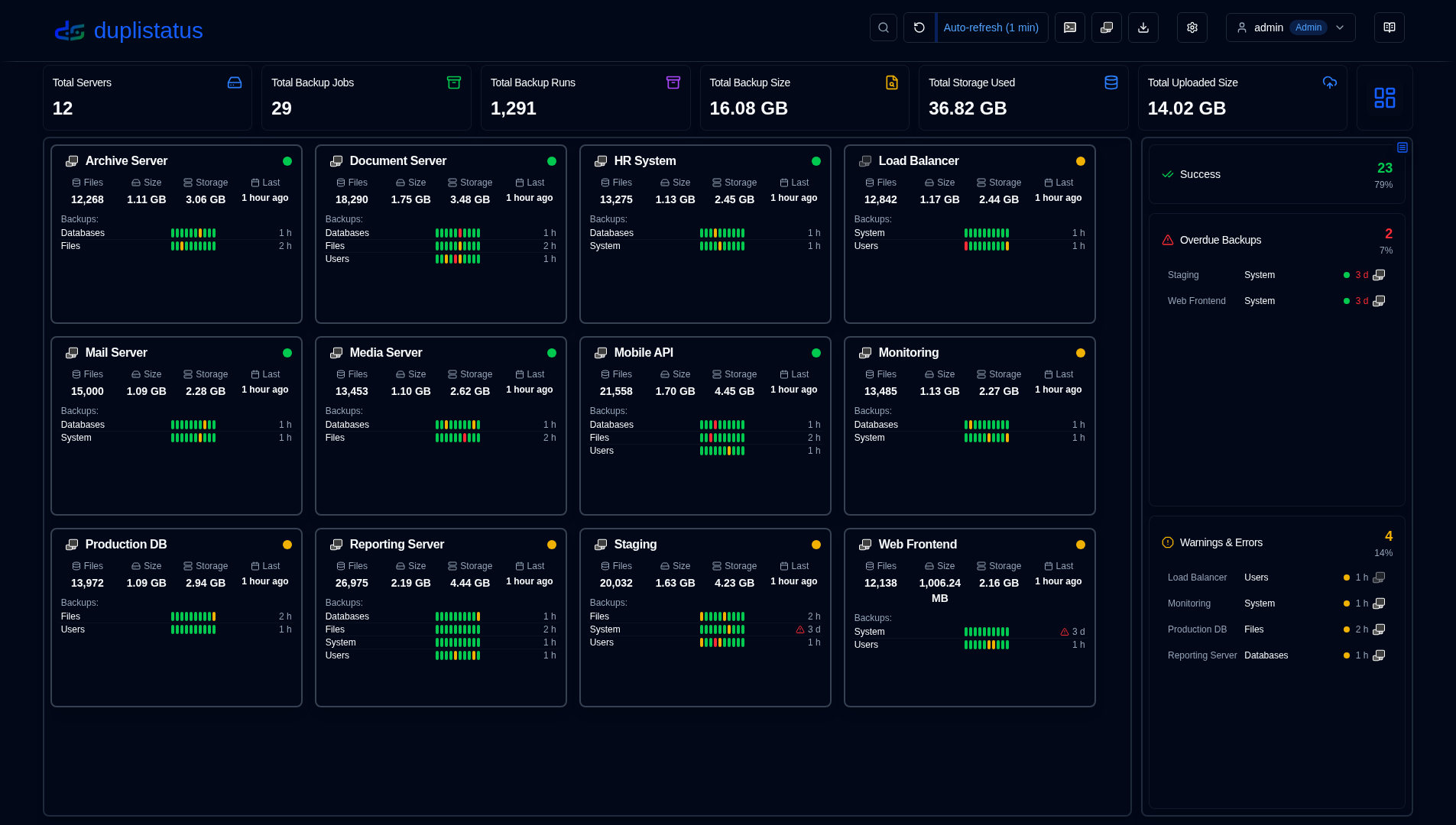
Task: Click the download/collect backups icon
Action: [1143, 27]
